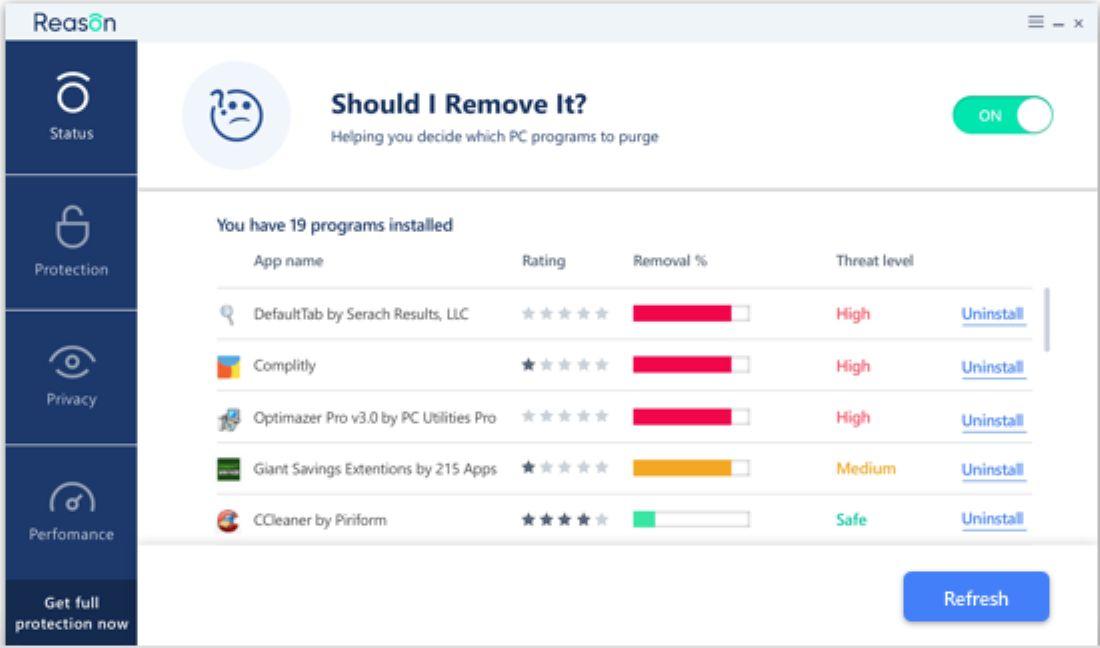Screen dimensions: 1100x648
Task: Click the Optimazer Pro star rating
Action: click(x=565, y=416)
